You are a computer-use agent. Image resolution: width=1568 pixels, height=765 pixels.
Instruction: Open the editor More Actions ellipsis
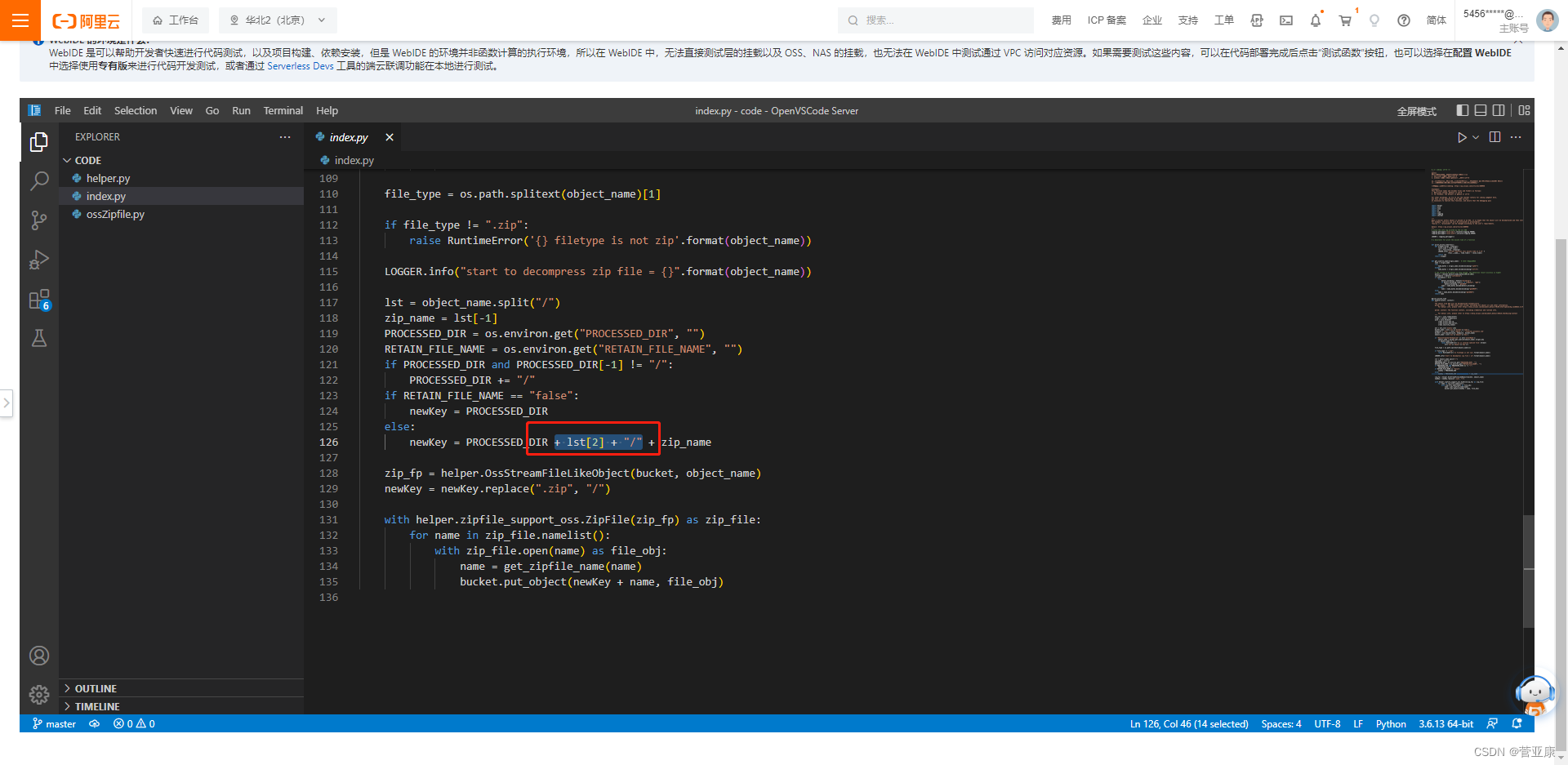point(1516,137)
